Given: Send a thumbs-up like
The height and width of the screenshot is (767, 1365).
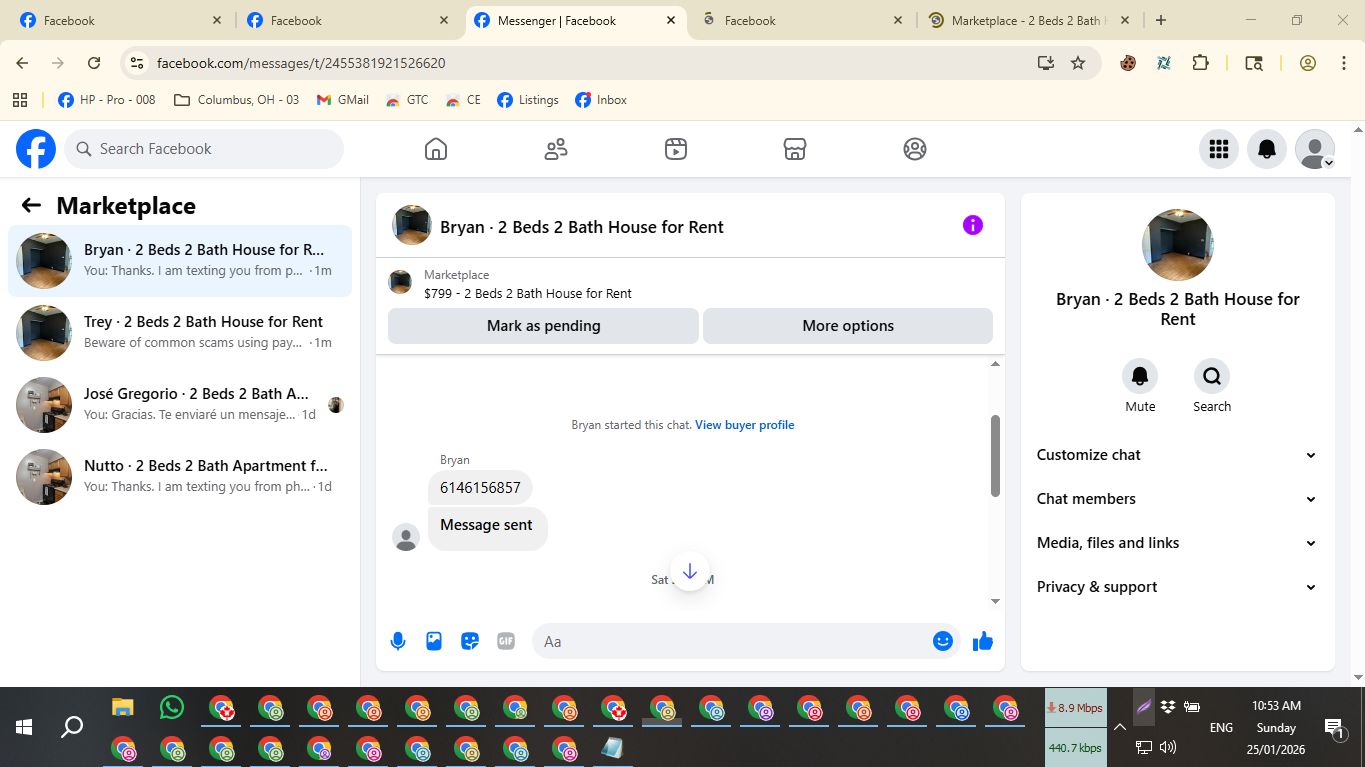Looking at the screenshot, I should click(983, 641).
